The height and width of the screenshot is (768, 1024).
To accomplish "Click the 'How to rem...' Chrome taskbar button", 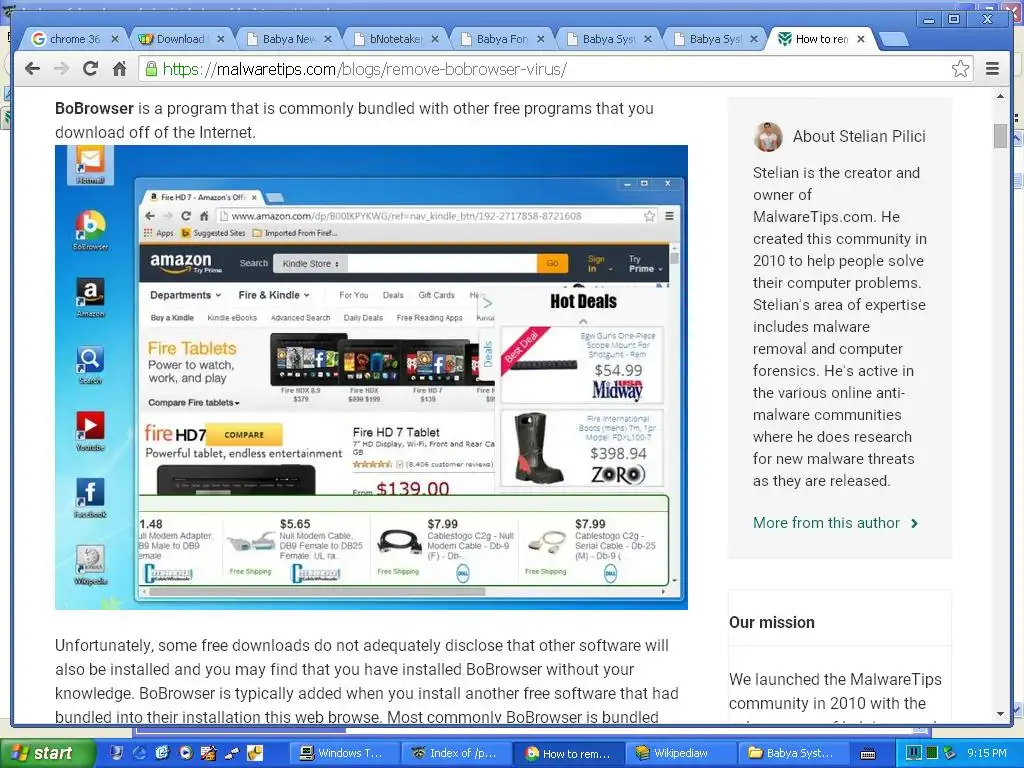I will point(568,753).
